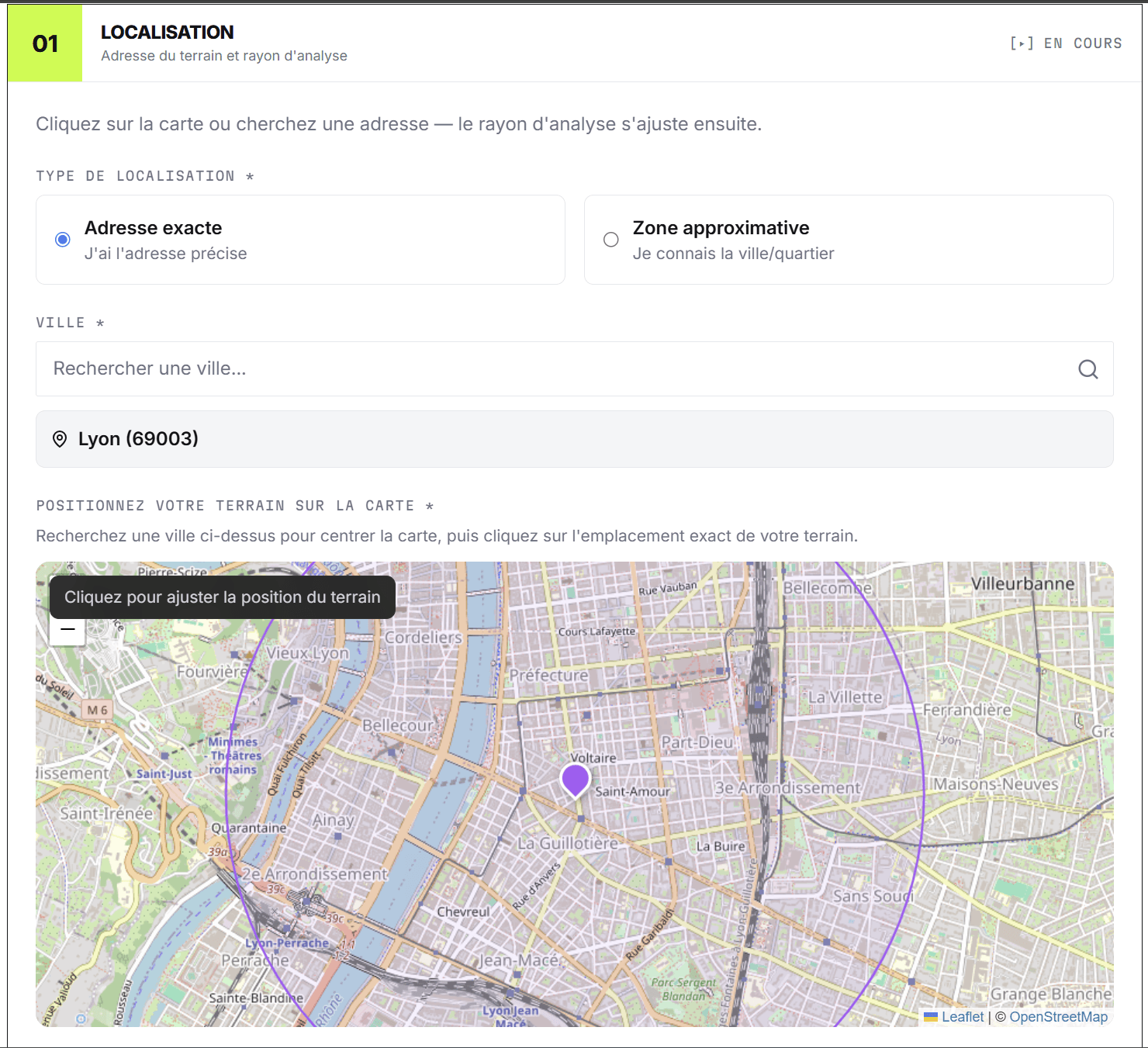Click the map tooltip about adjusting terrain position

(x=223, y=597)
